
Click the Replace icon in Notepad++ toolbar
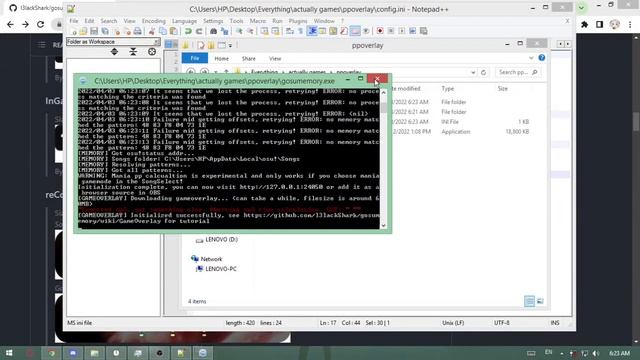(224, 31)
